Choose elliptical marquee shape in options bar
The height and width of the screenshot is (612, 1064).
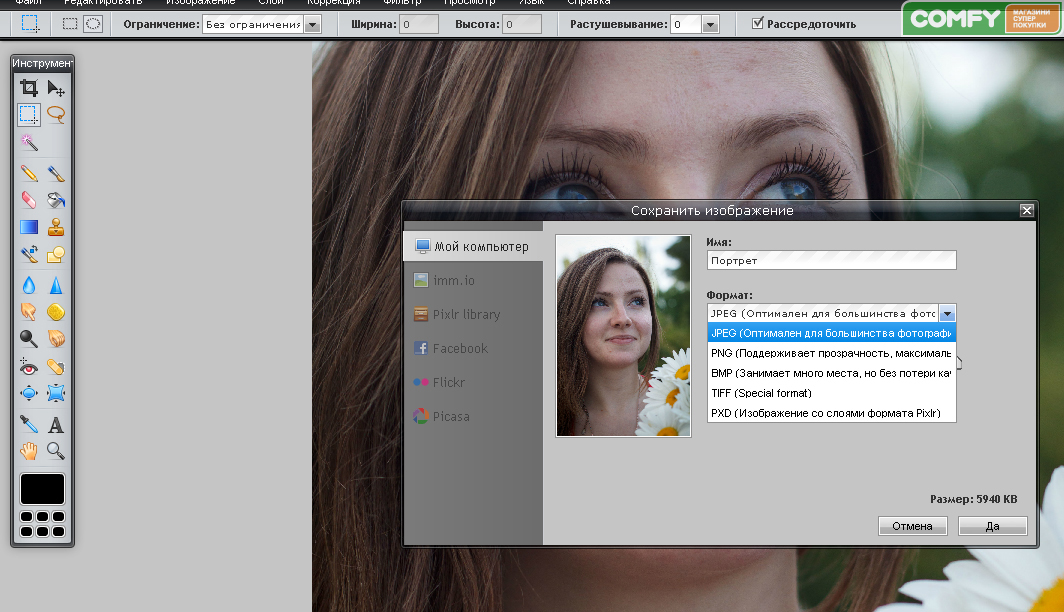pyautogui.click(x=93, y=24)
